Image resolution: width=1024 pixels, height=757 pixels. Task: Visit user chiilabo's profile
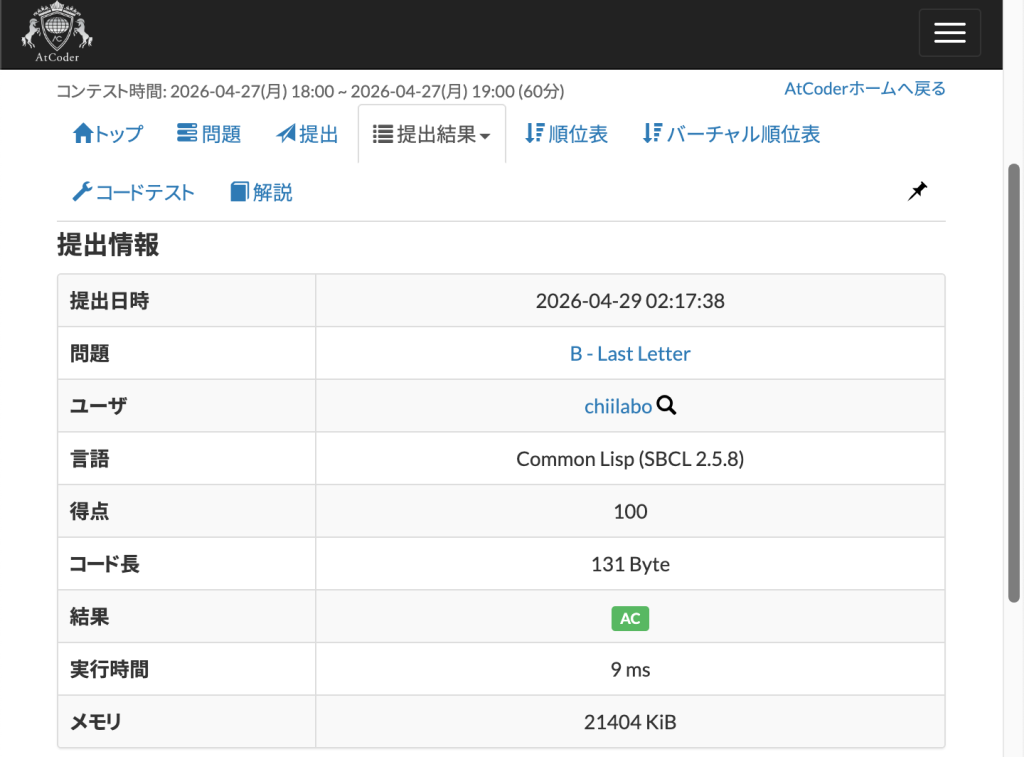coord(618,406)
